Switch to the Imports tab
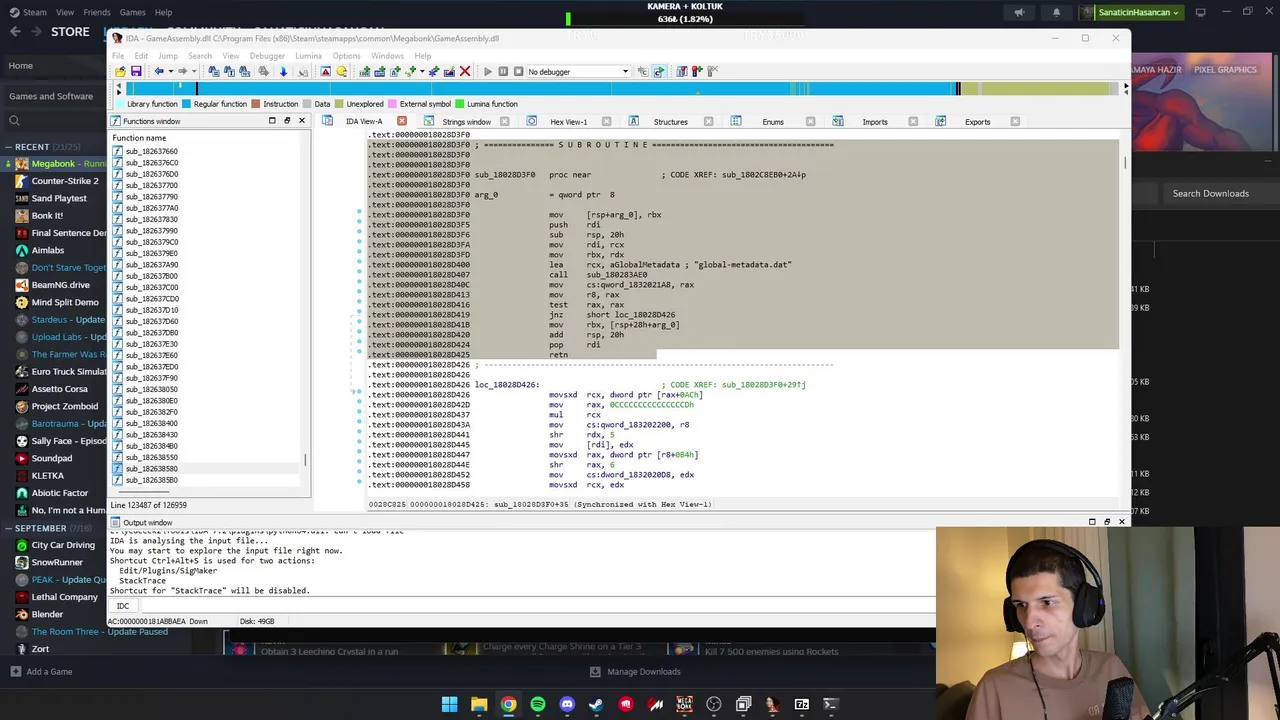 click(875, 122)
